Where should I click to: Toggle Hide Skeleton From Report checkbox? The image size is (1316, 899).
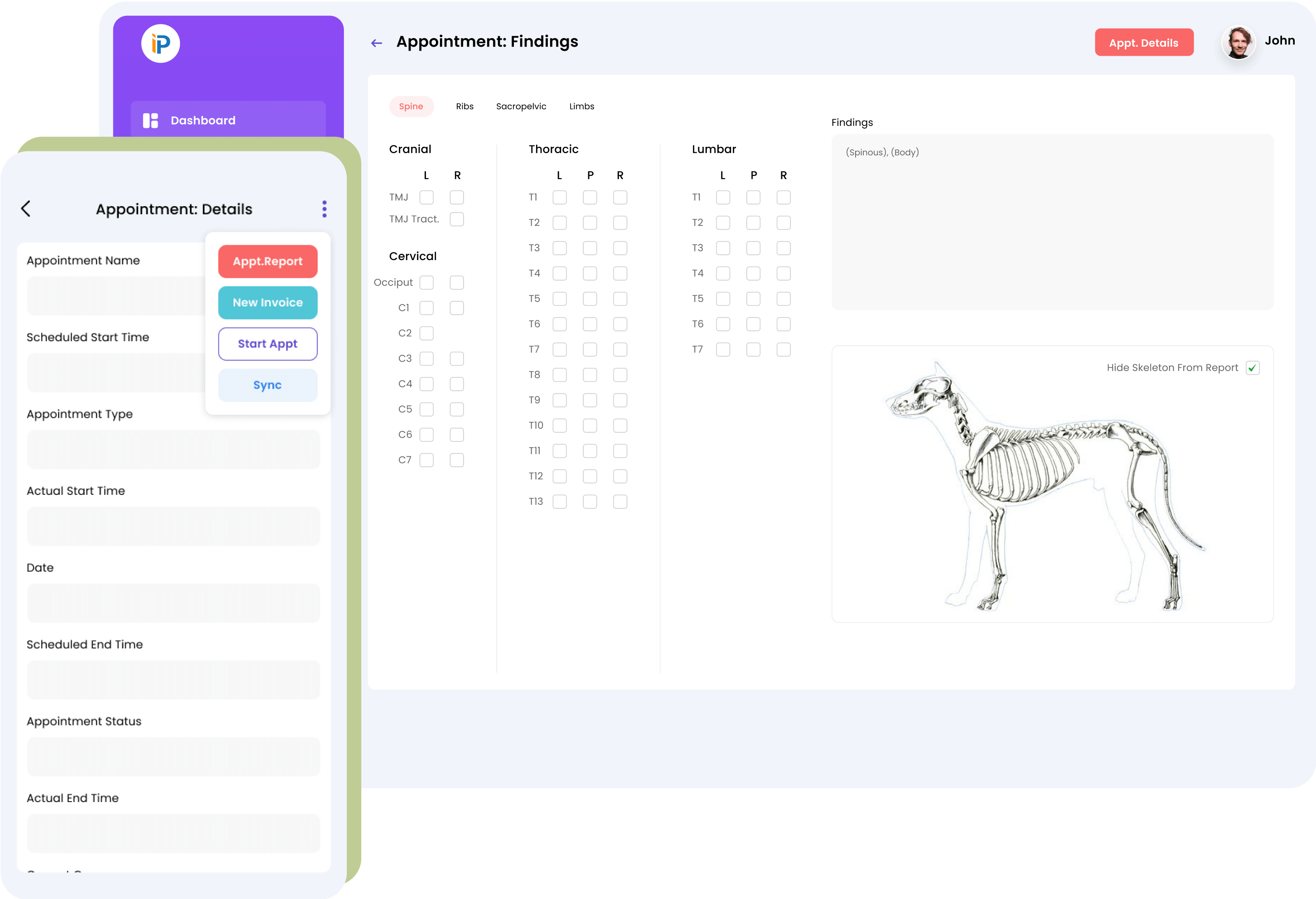[1253, 368]
